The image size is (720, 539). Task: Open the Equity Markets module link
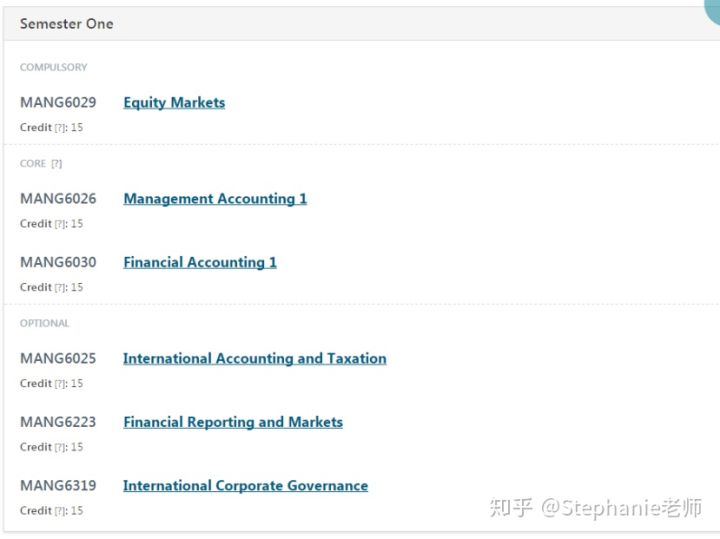click(x=174, y=102)
